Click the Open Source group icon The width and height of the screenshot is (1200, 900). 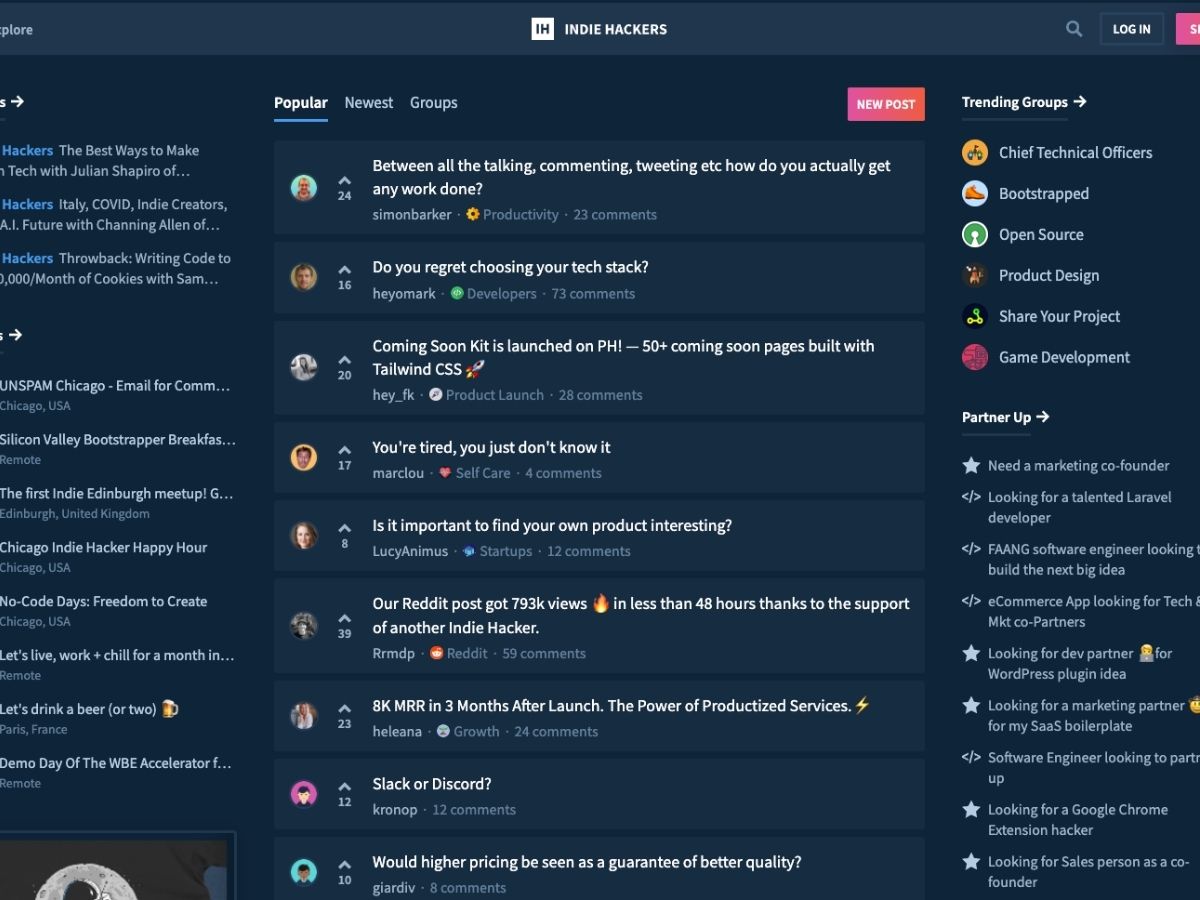click(x=975, y=235)
